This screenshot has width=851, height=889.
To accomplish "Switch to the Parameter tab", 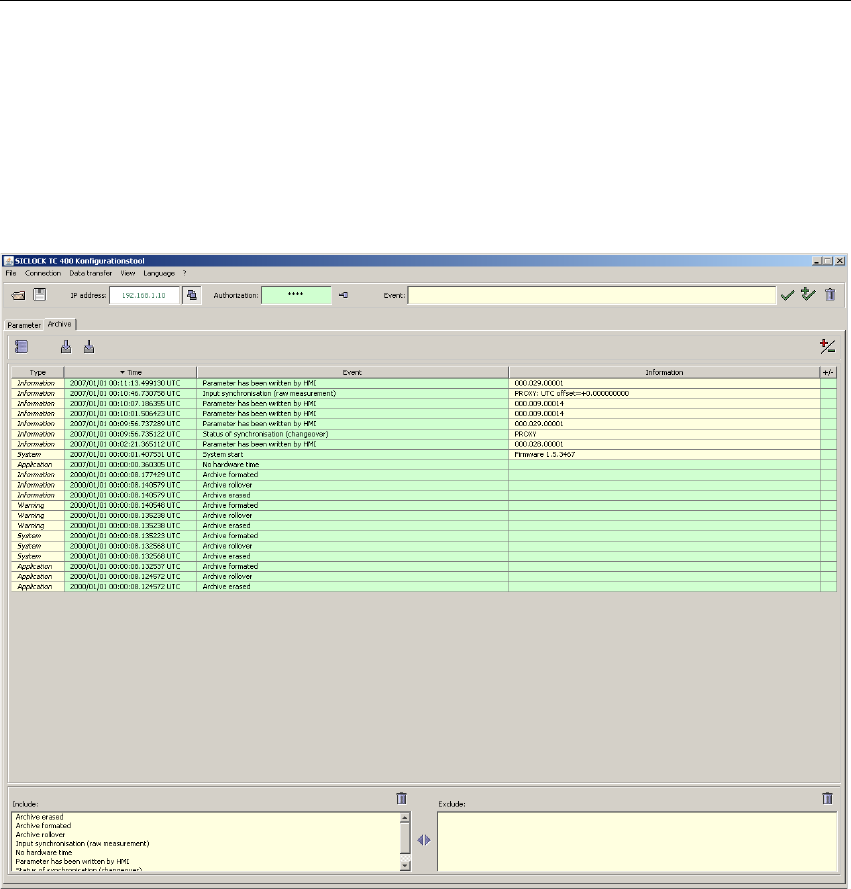I will pyautogui.click(x=24, y=325).
